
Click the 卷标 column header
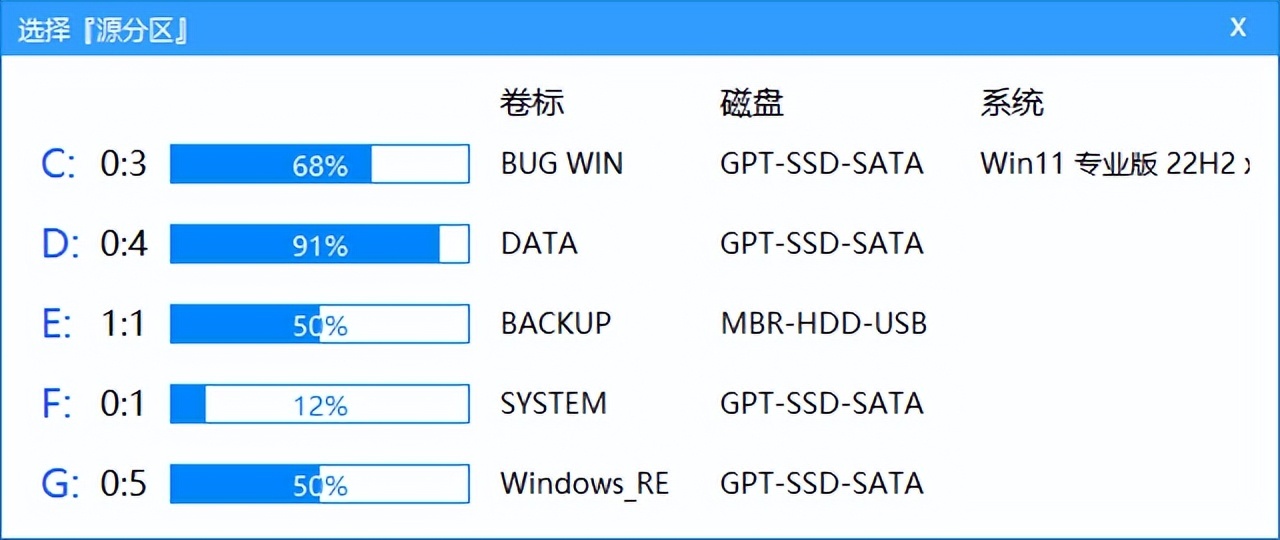point(532,102)
